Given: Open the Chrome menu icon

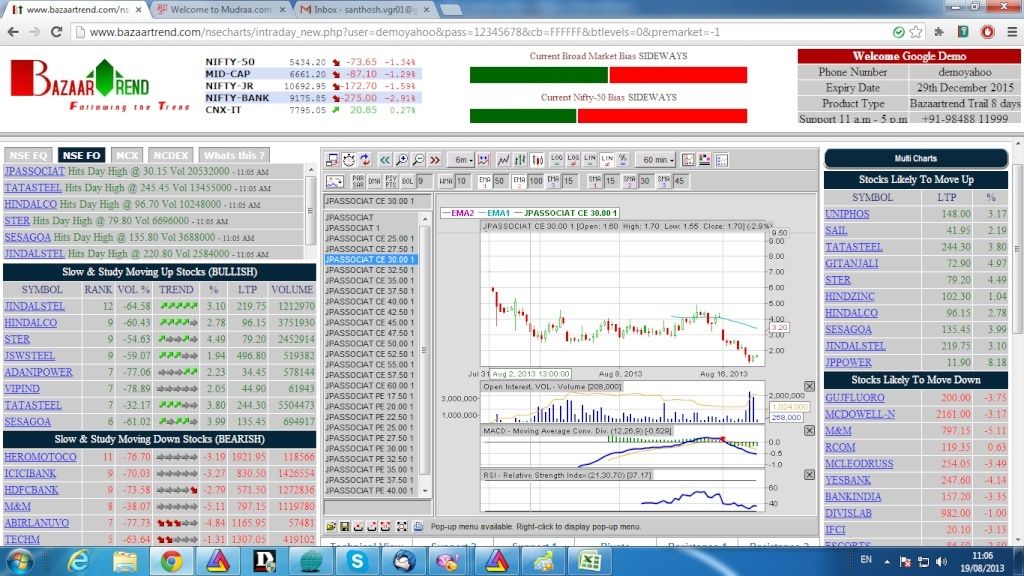Looking at the screenshot, I should click(x=1012, y=32).
